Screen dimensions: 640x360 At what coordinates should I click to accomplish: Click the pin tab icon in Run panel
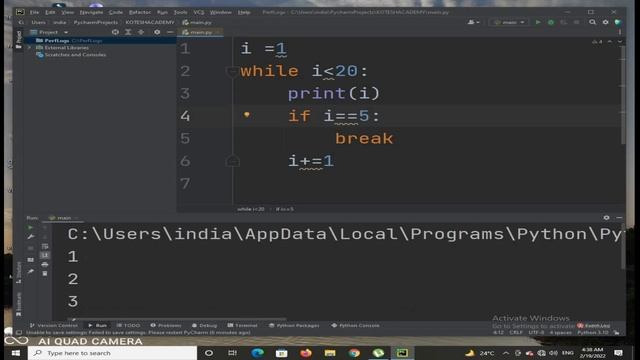[31, 271]
